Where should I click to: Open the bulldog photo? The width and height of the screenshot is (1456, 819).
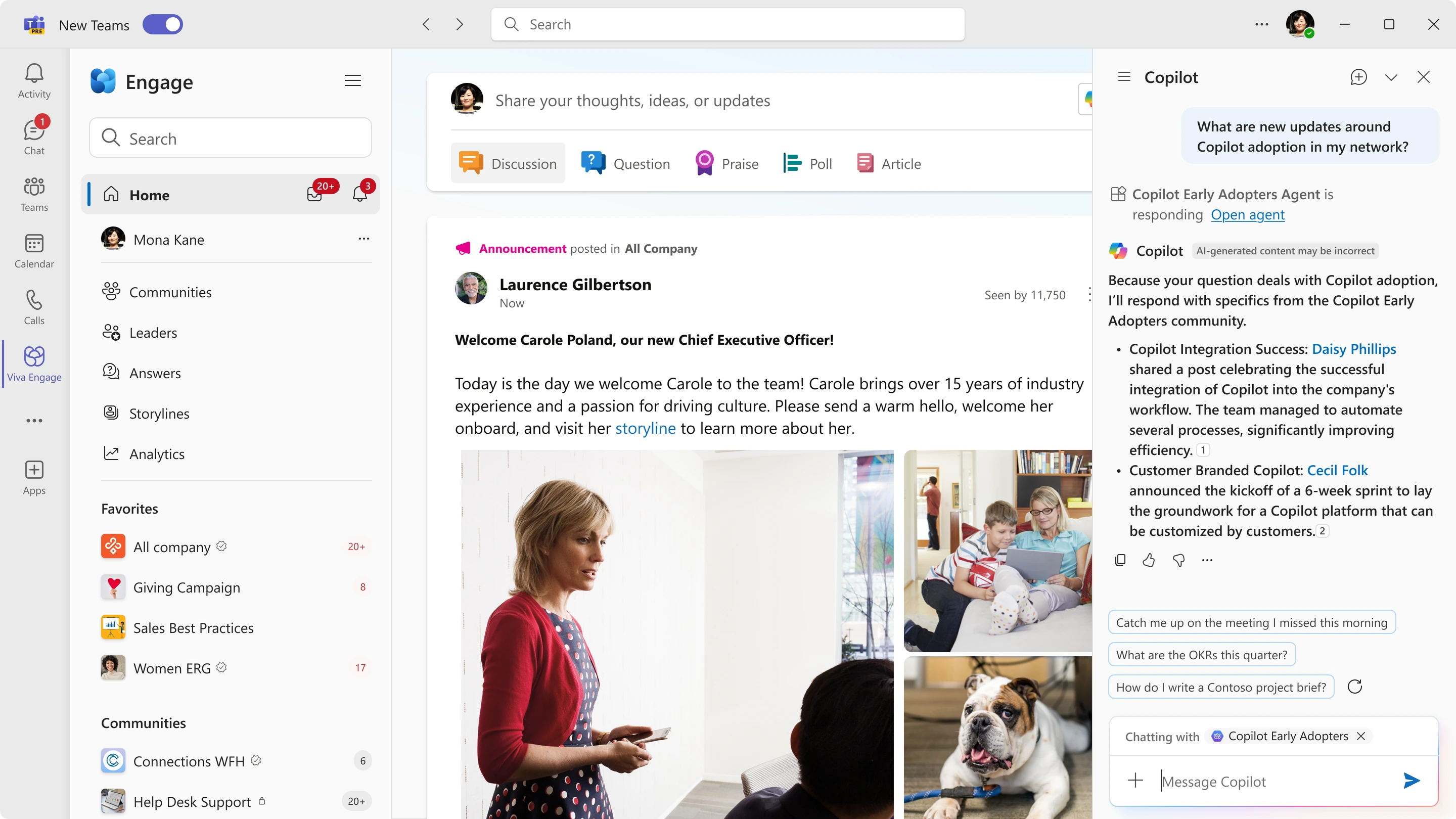(x=997, y=738)
